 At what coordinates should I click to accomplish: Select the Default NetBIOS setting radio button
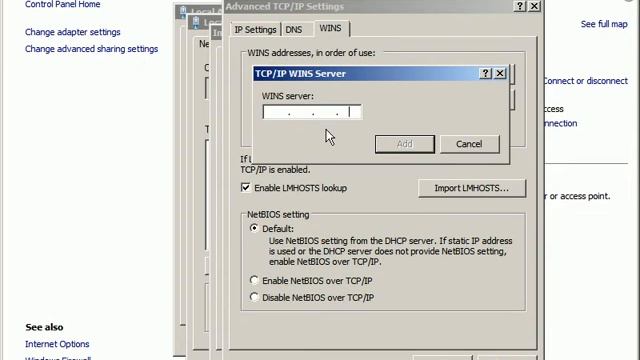tap(254, 228)
